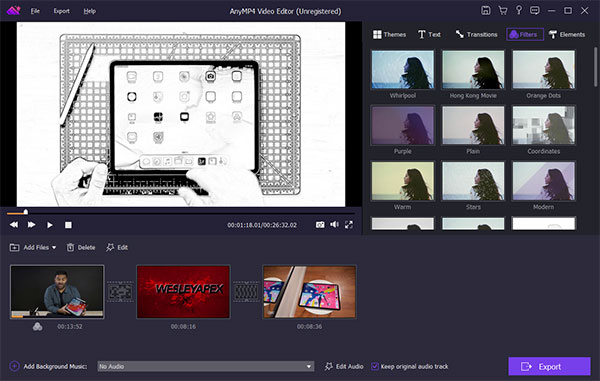Switch to the Themes tab
600x381 pixels.
tap(389, 34)
